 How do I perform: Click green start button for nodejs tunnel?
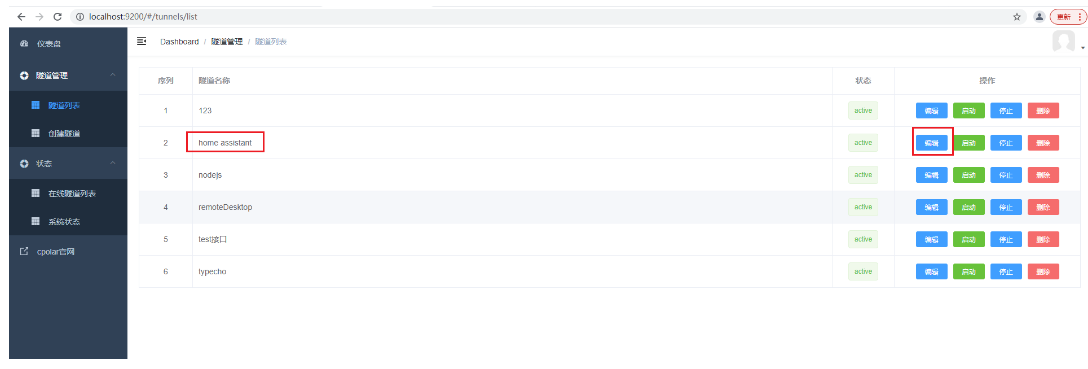(969, 175)
